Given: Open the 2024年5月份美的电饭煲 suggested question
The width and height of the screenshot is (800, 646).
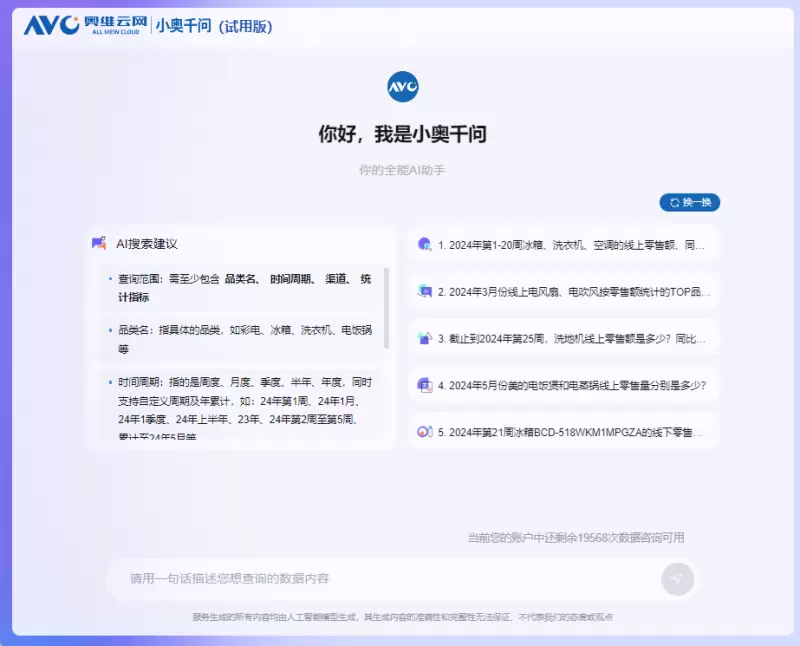Looking at the screenshot, I should coord(572,385).
